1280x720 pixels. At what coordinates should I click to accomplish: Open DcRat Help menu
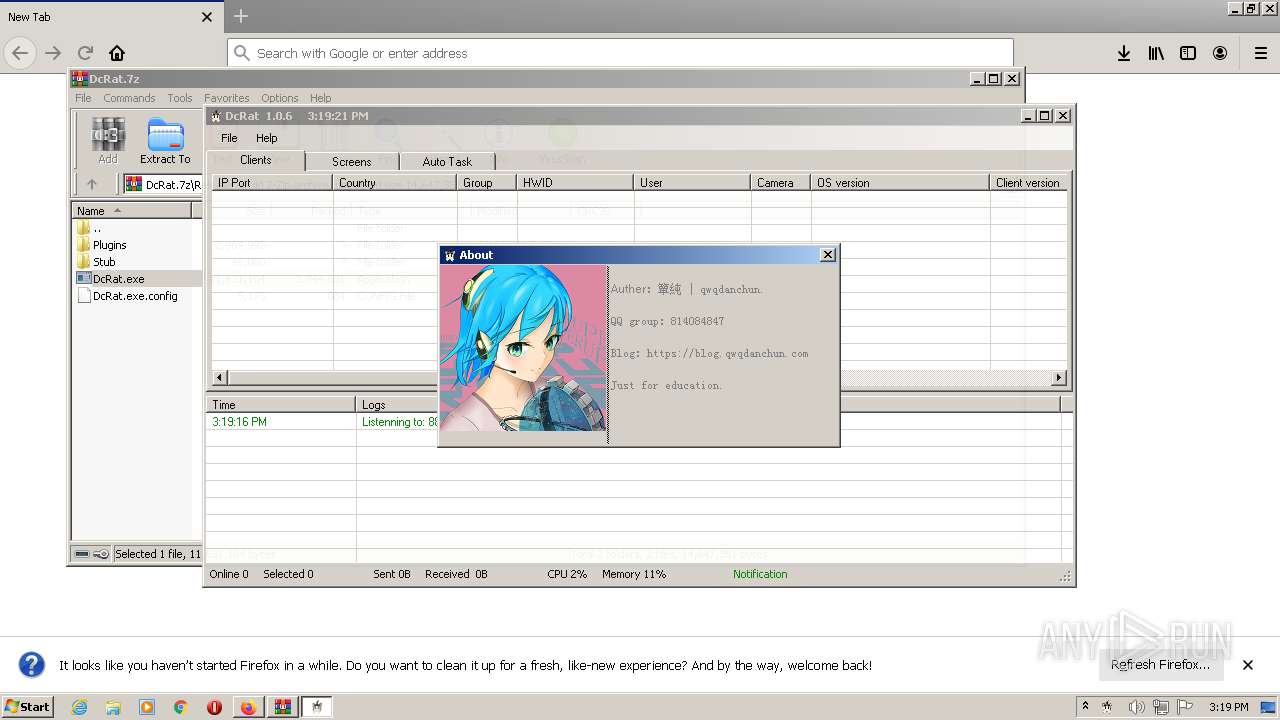click(x=266, y=138)
